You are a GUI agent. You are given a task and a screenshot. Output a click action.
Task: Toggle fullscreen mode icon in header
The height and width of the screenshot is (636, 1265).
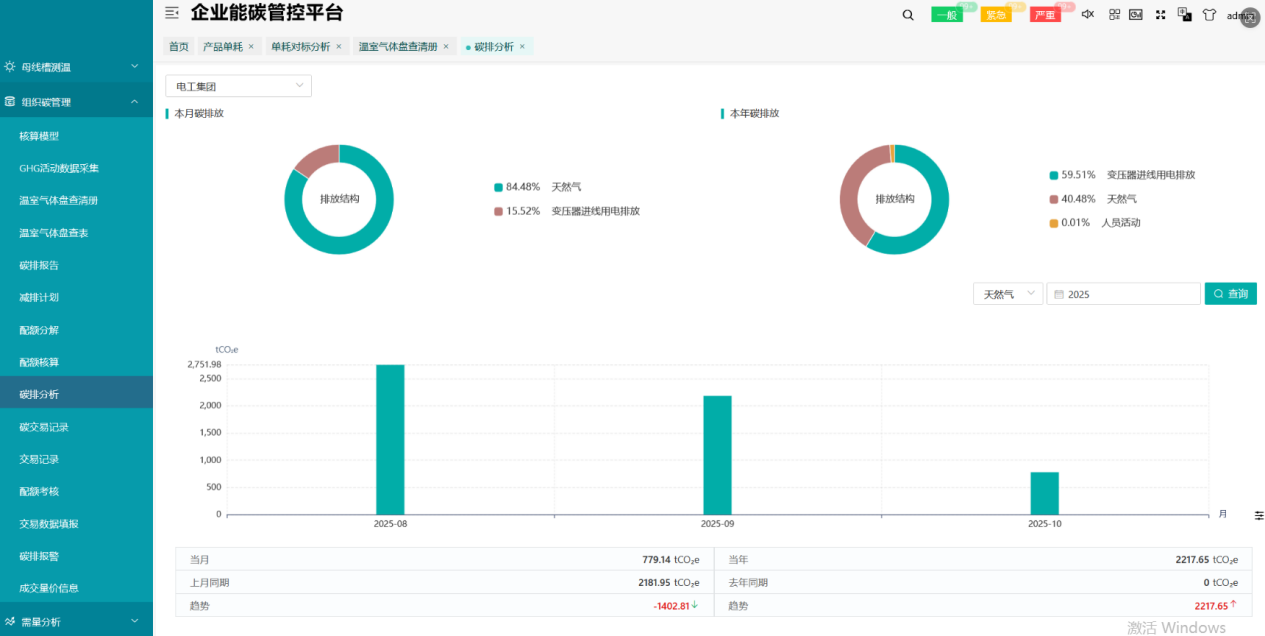pos(1161,15)
